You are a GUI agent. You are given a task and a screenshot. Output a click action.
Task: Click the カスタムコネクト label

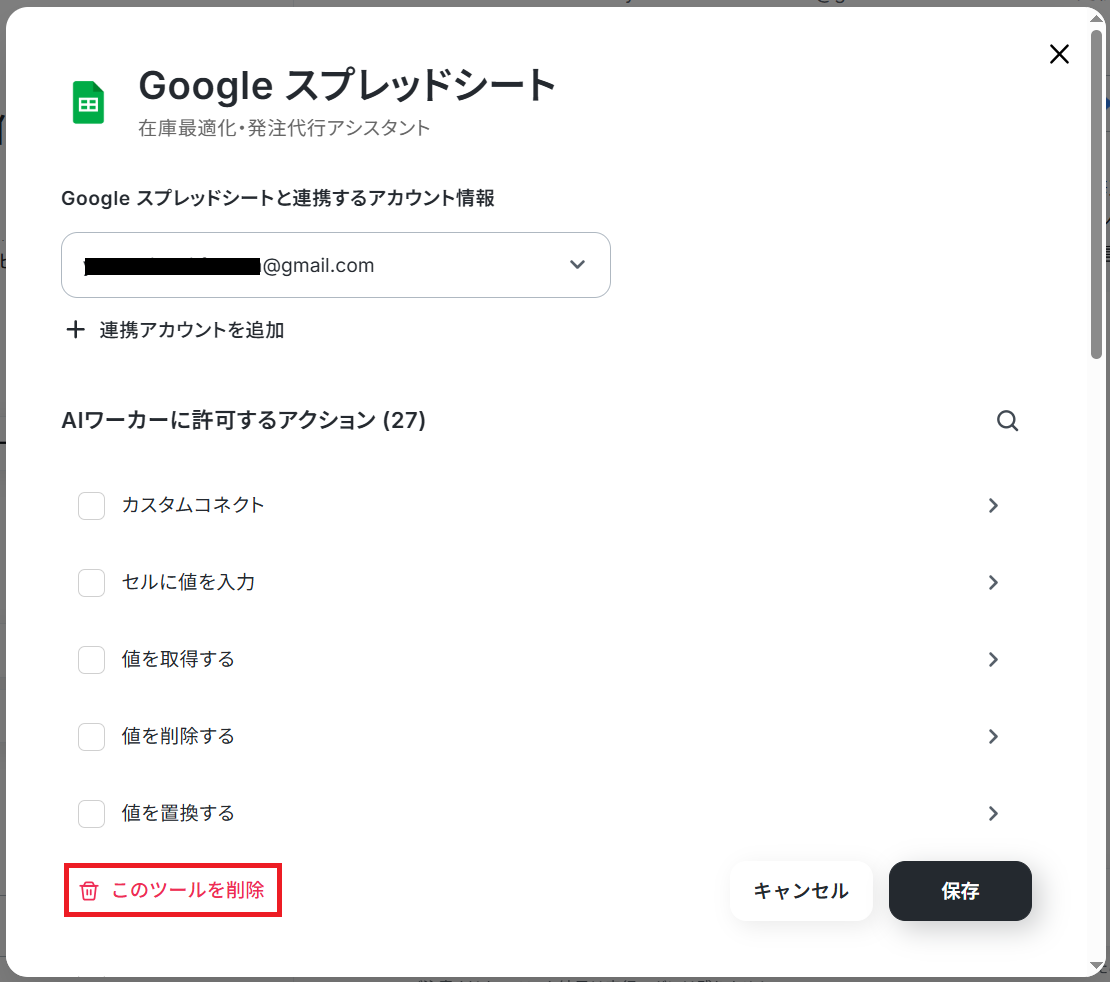point(193,505)
